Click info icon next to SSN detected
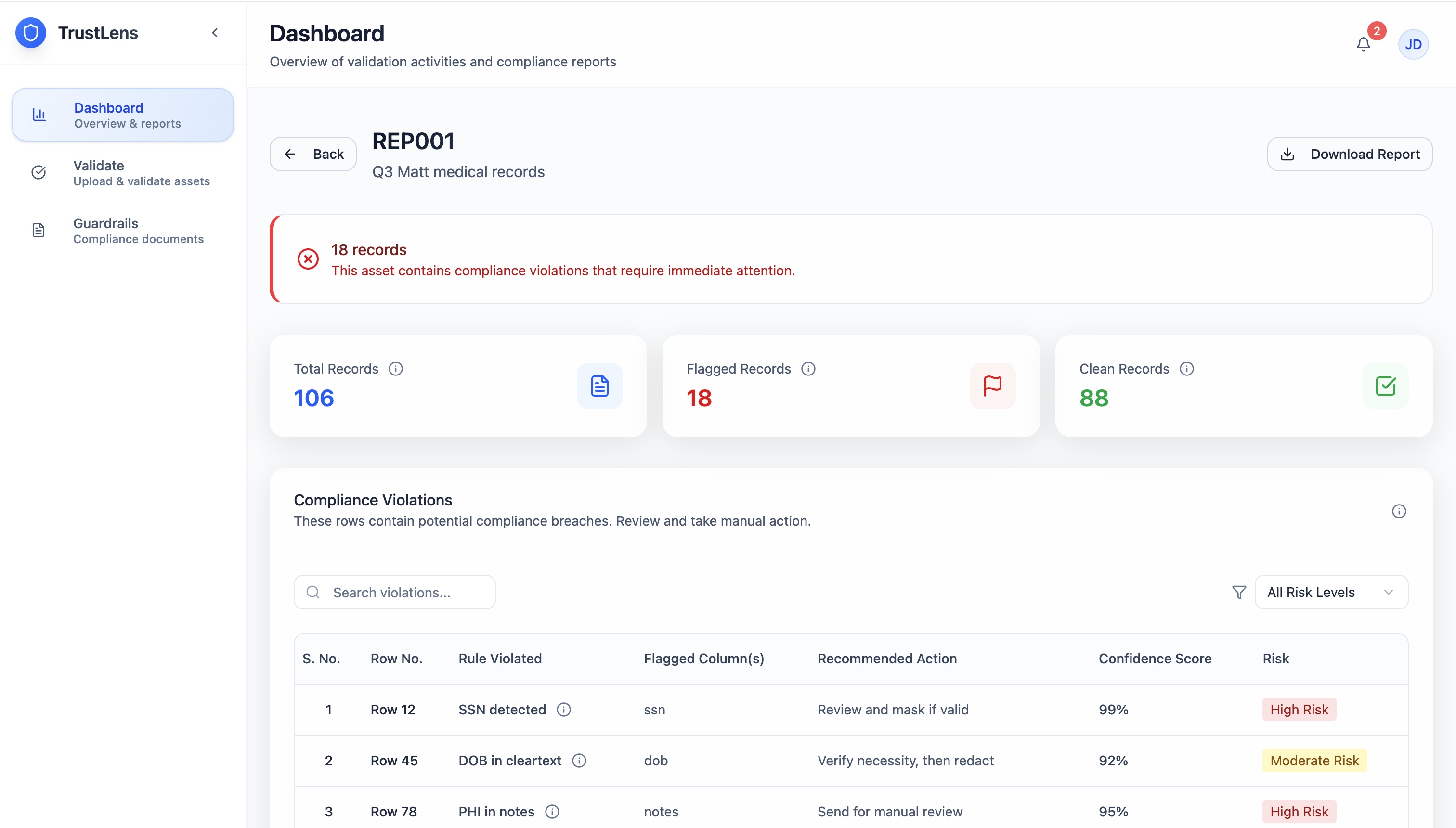This screenshot has height=828, width=1456. point(563,709)
